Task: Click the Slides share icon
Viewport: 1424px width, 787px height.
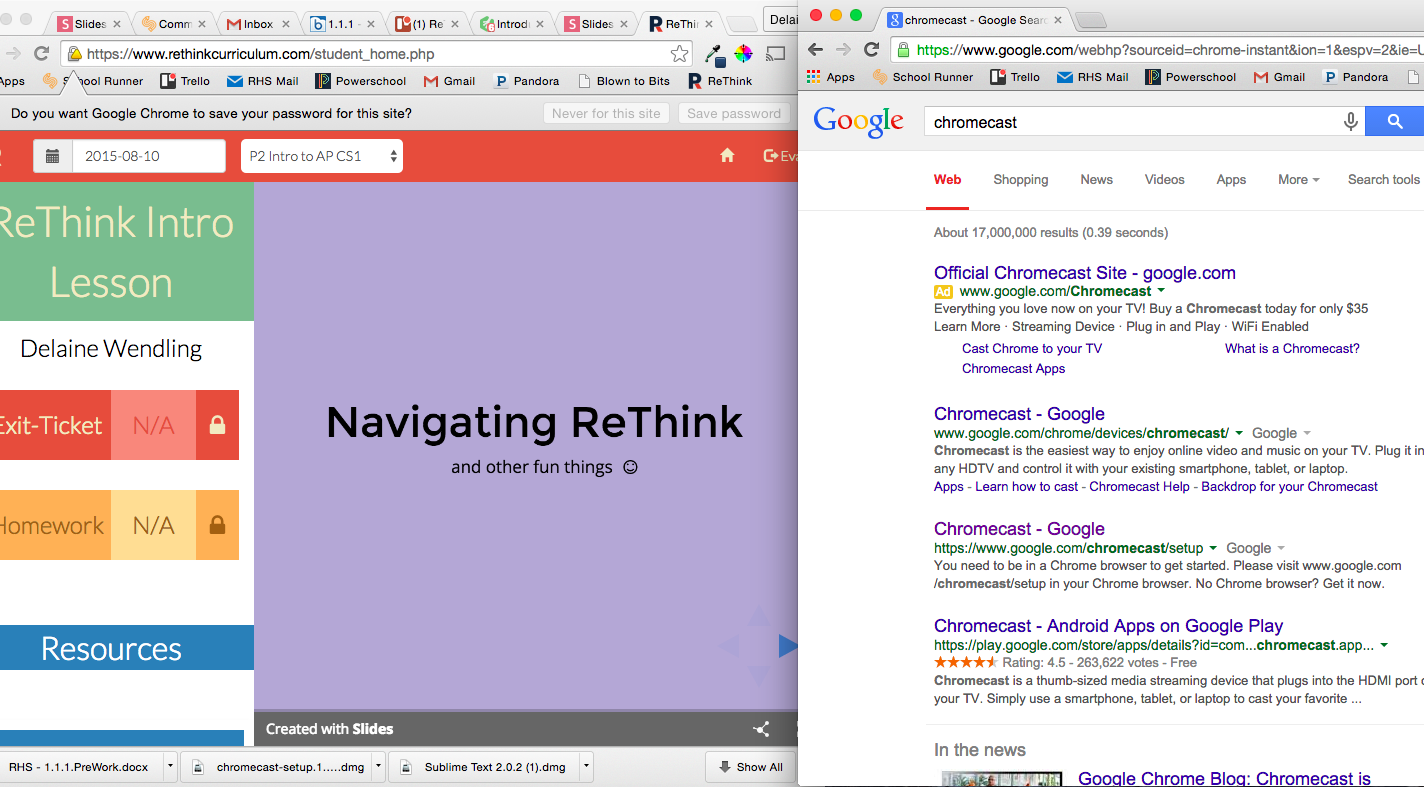Action: 762,729
